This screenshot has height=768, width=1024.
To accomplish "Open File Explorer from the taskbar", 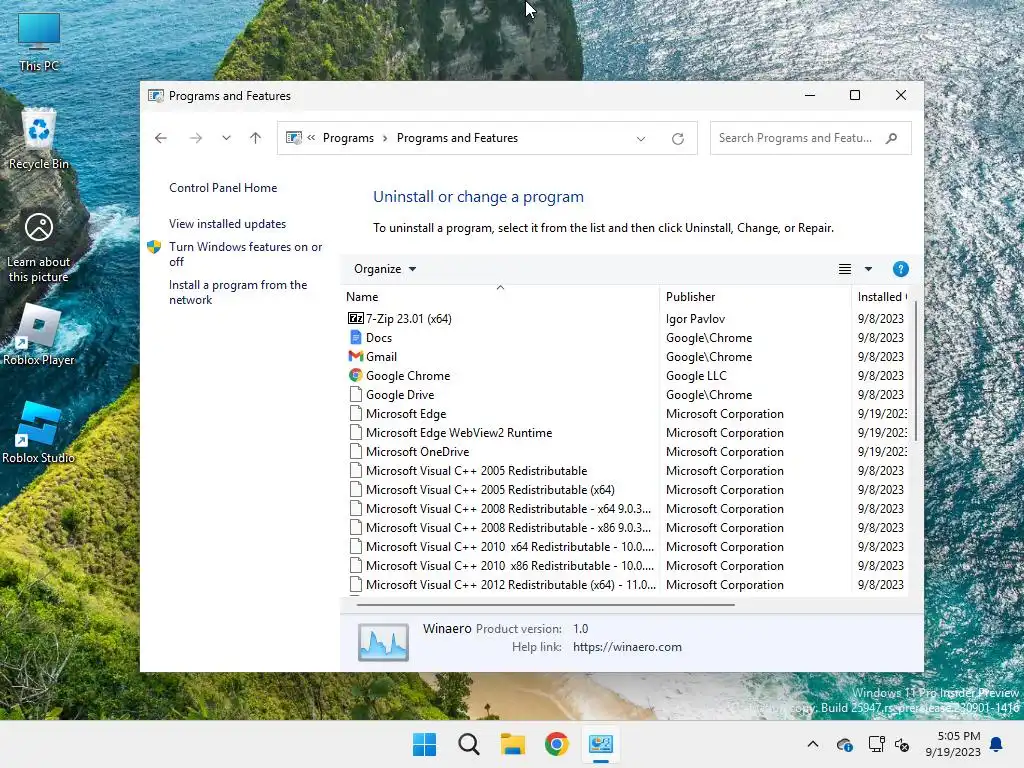I will [x=513, y=744].
